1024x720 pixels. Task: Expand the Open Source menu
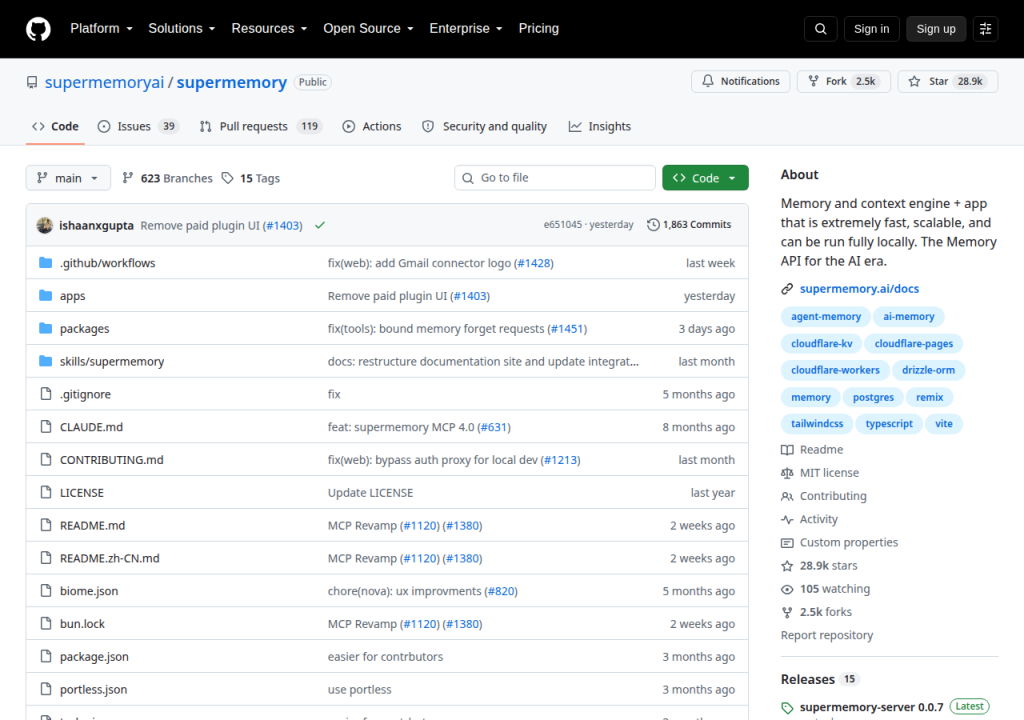(x=368, y=29)
